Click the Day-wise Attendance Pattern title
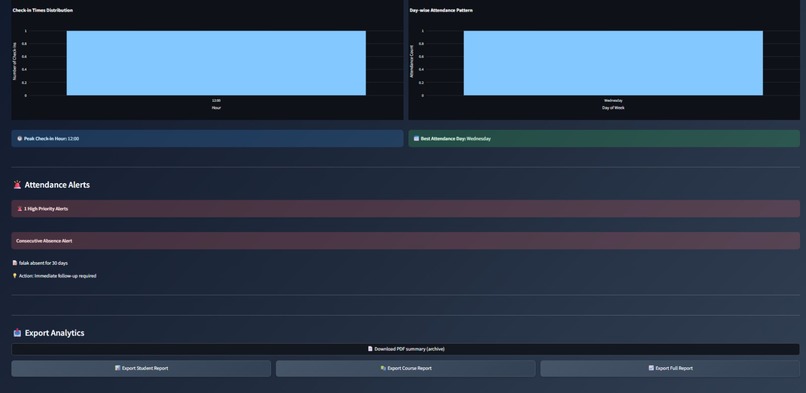The height and width of the screenshot is (393, 806). coord(441,10)
